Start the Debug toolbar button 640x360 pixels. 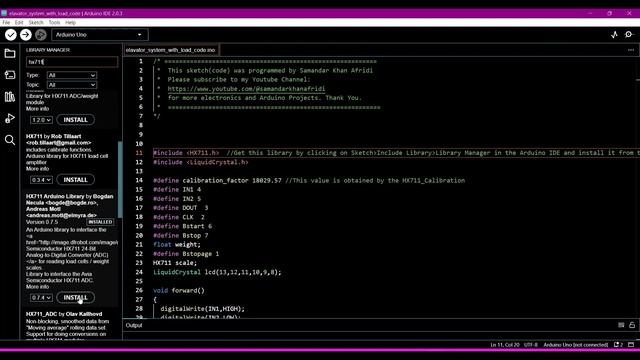pos(40,35)
